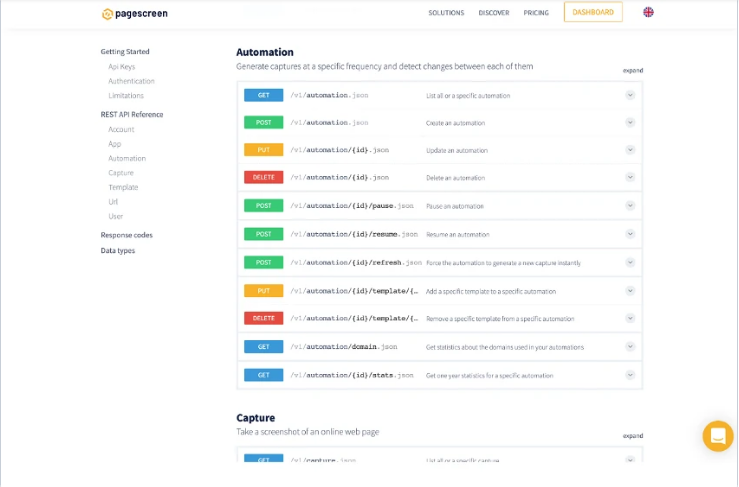The image size is (739, 487).
Task: Open Api Keys in sidebar
Action: tap(122, 66)
